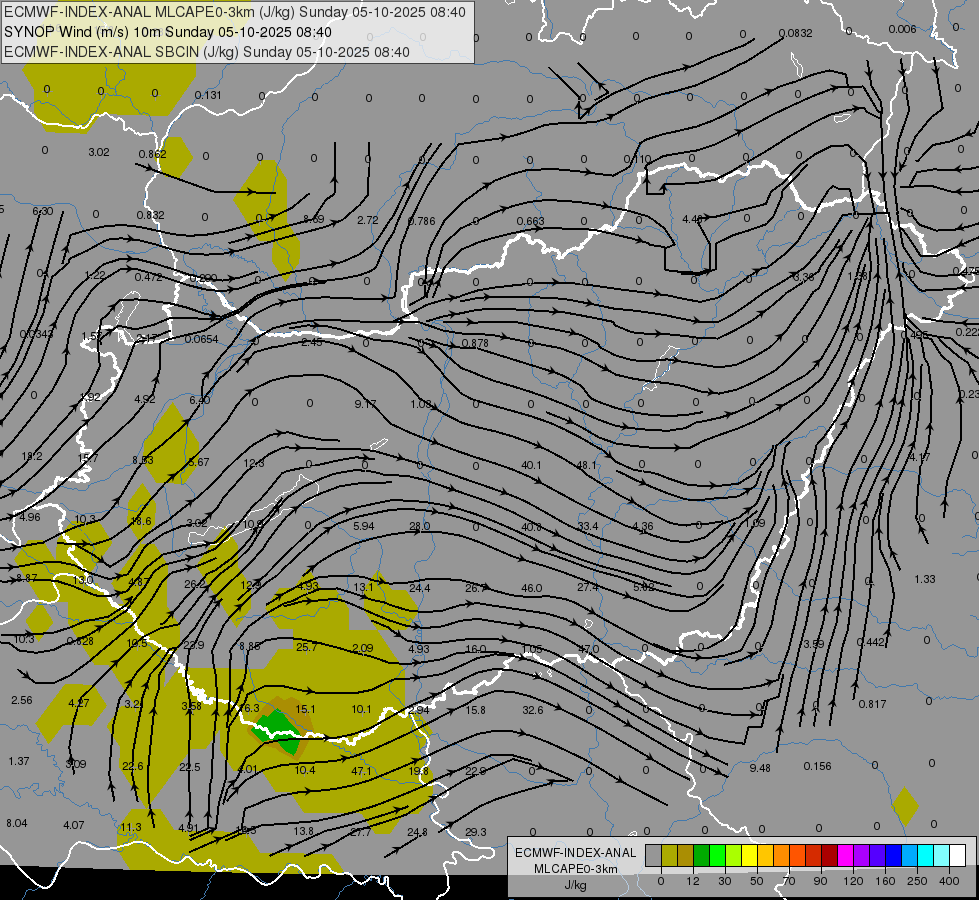Screen dimensions: 979x900
Task: Click the map value 29.3
Action: pos(476,832)
